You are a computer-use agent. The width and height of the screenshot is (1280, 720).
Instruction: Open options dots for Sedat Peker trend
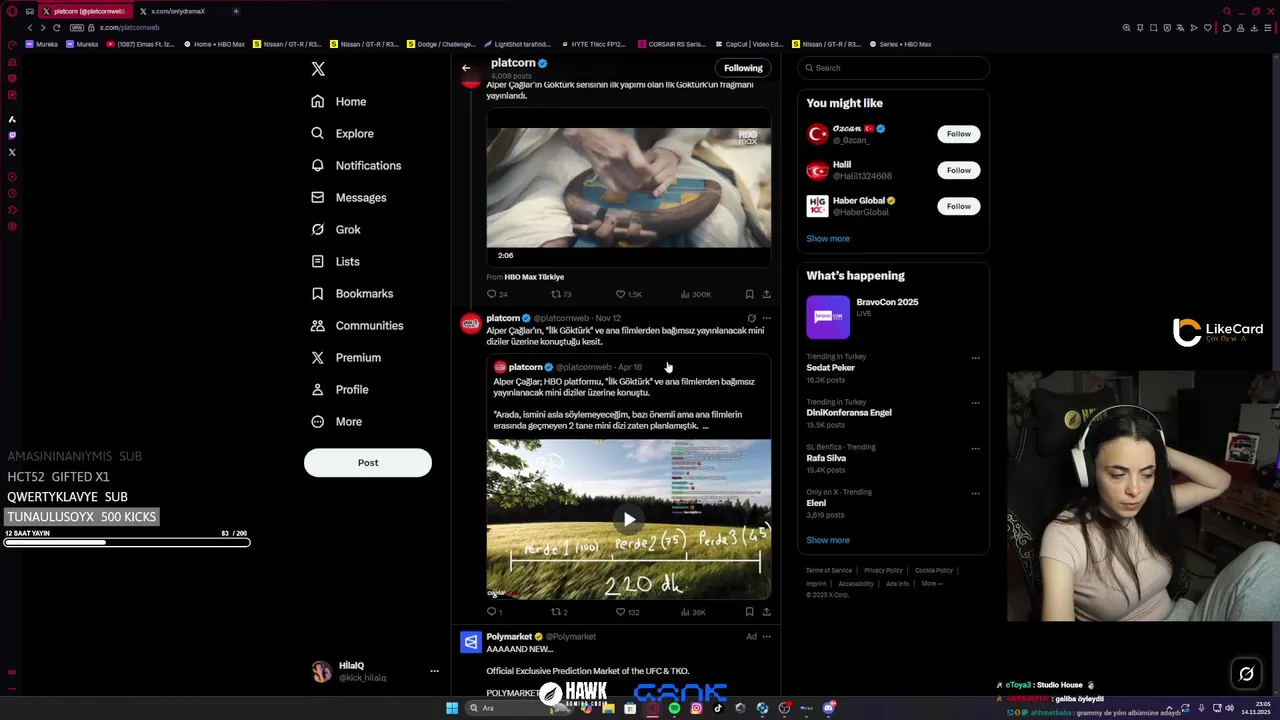click(x=975, y=358)
